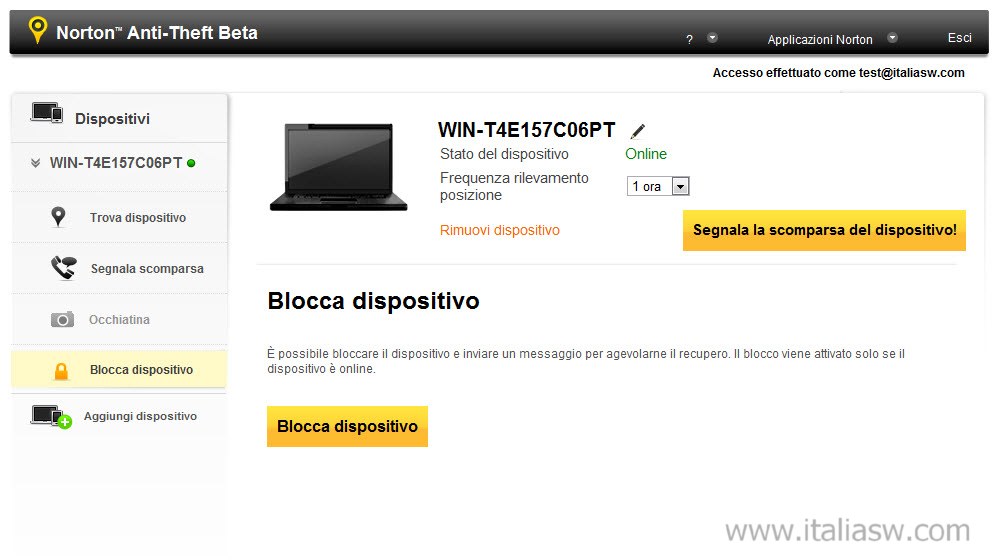
Task: Click the laptop device thumbnail image
Action: point(339,167)
